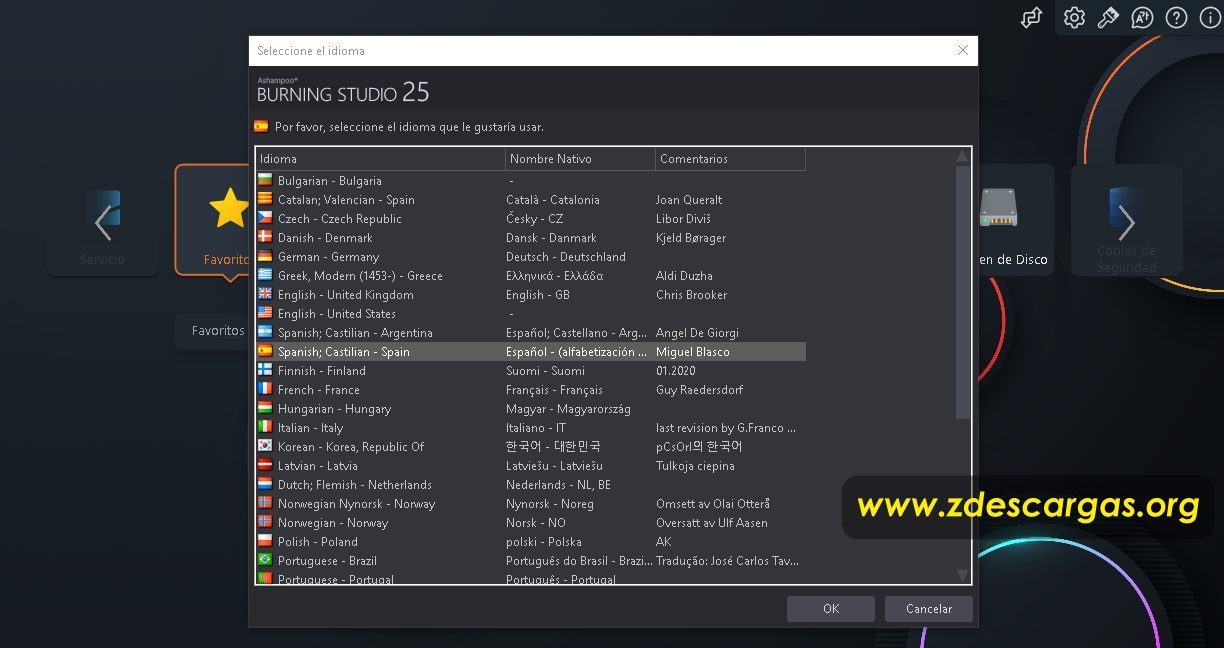
Task: Sort by the Idioma column header
Action: point(381,159)
